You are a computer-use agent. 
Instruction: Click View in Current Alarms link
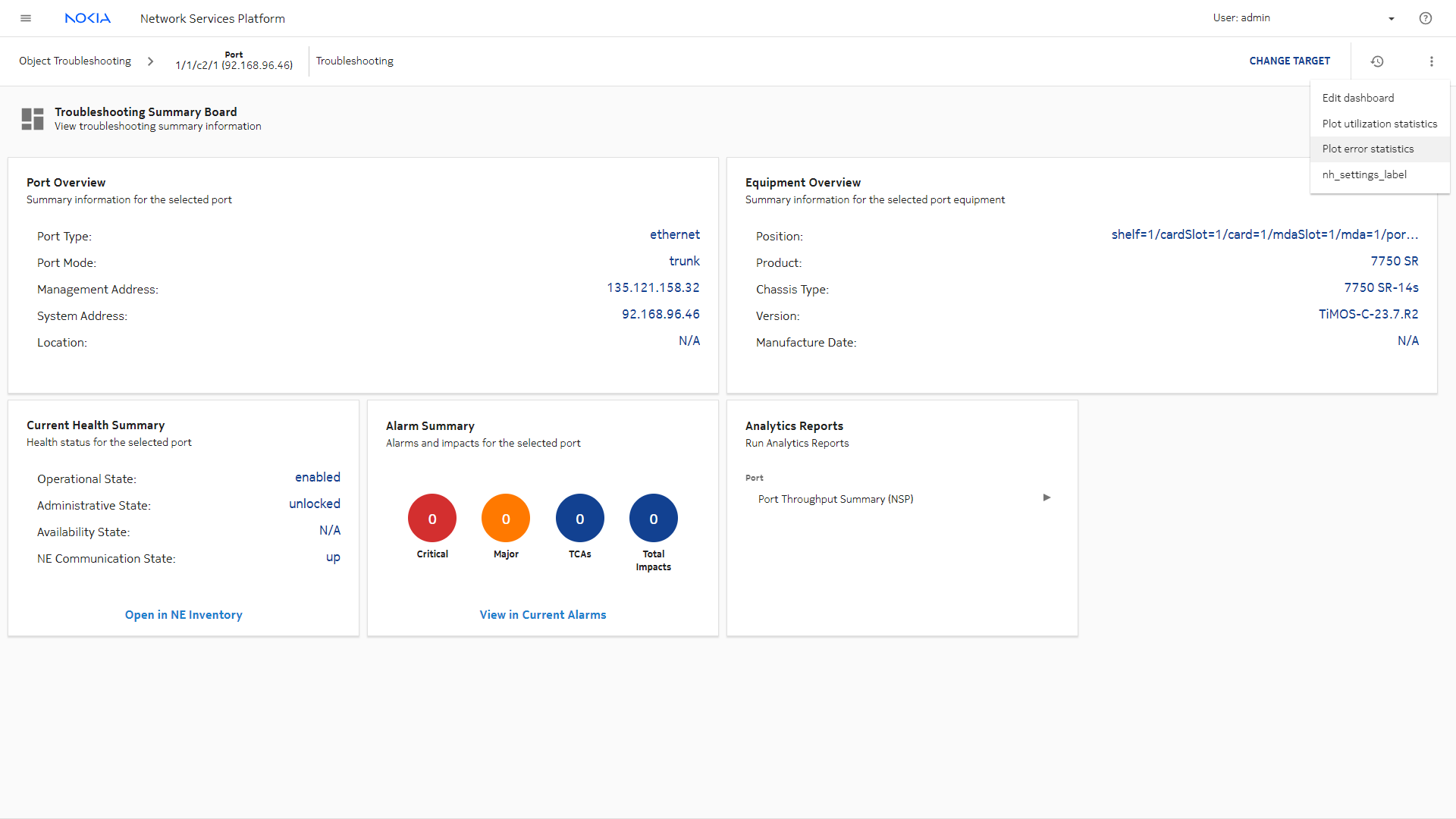[x=543, y=615]
